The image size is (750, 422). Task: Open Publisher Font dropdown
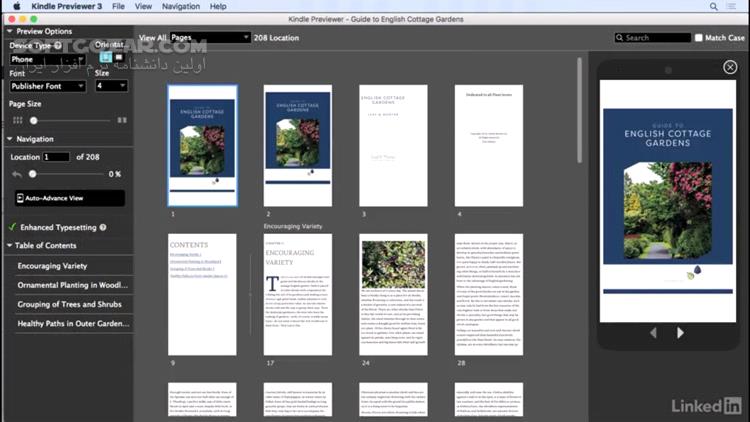click(47, 86)
